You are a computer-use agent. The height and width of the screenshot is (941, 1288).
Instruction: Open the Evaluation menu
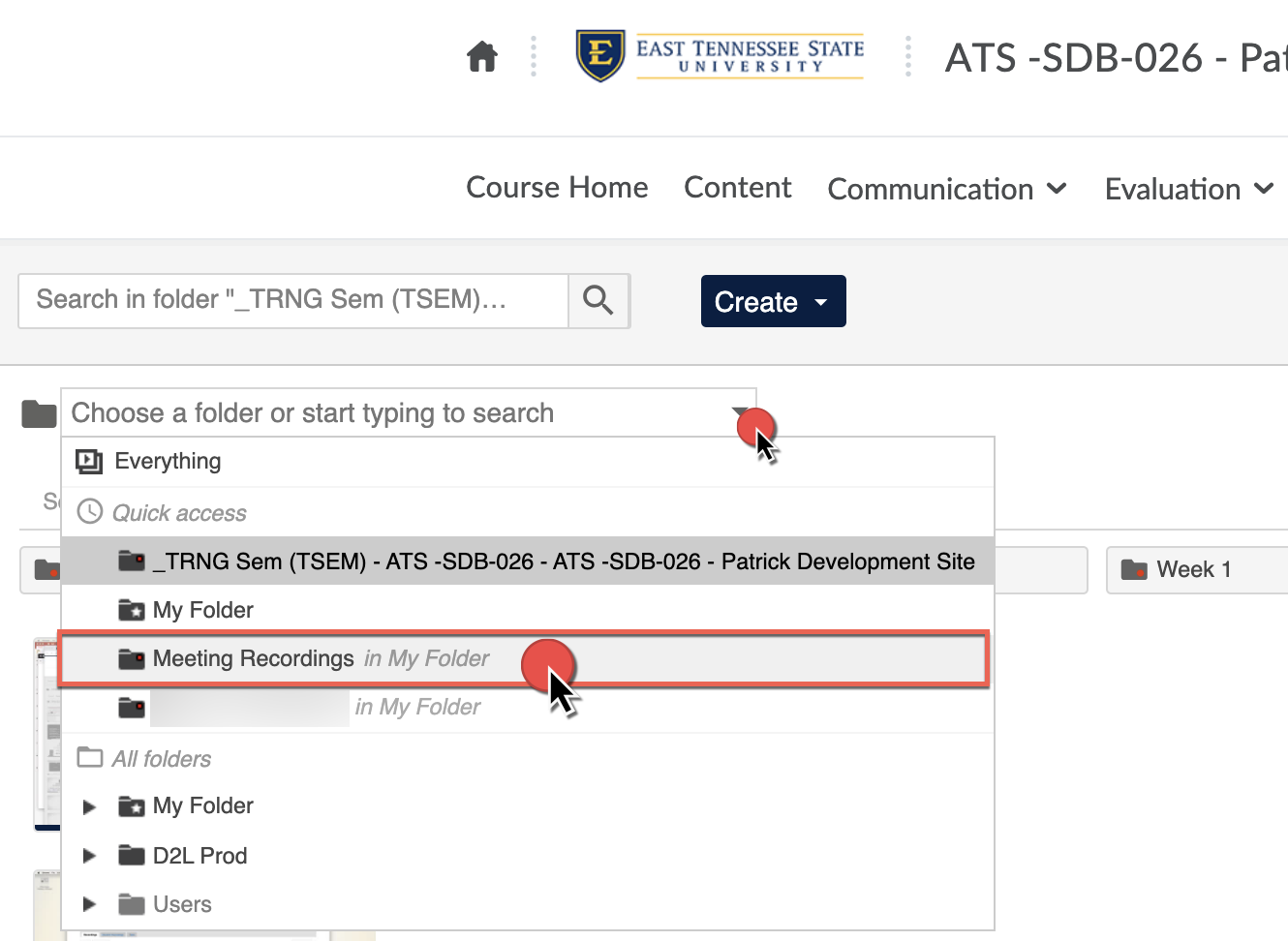tap(1187, 189)
